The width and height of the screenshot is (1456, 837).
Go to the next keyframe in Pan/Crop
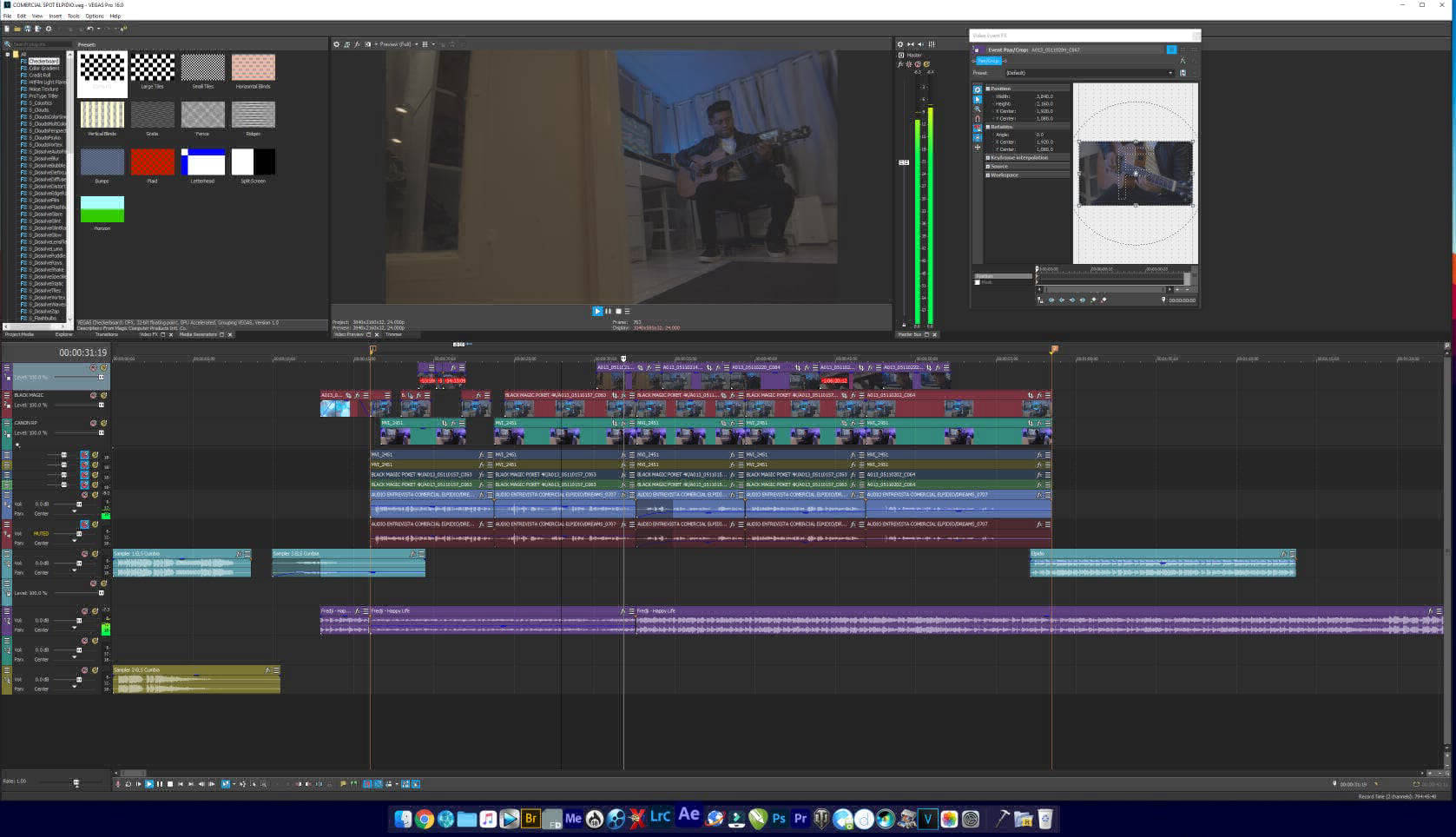coord(1072,300)
